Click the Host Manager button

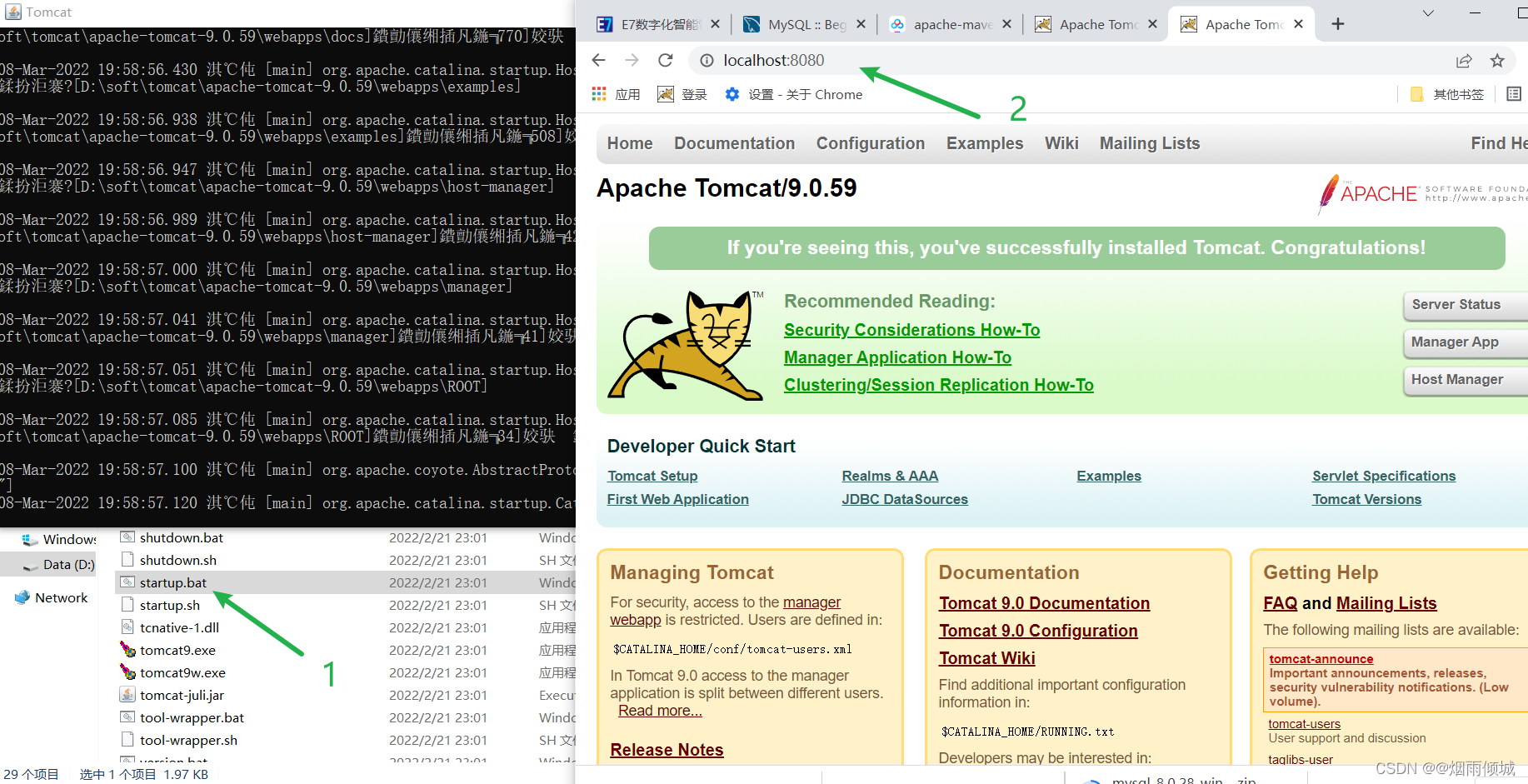(x=1465, y=380)
